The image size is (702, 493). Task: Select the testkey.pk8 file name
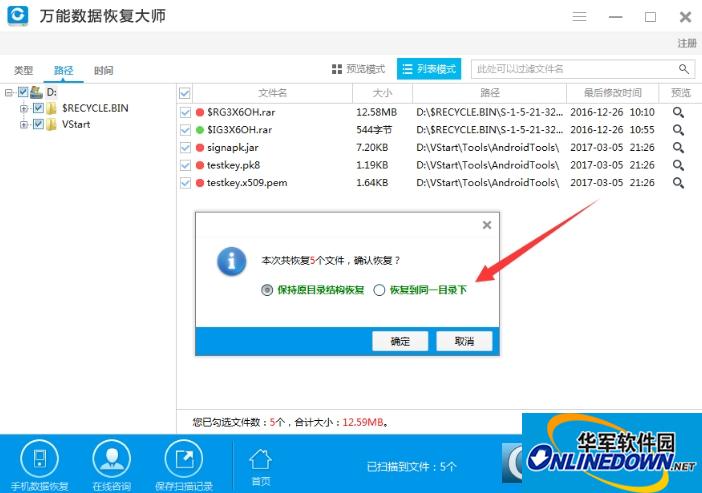[233, 165]
